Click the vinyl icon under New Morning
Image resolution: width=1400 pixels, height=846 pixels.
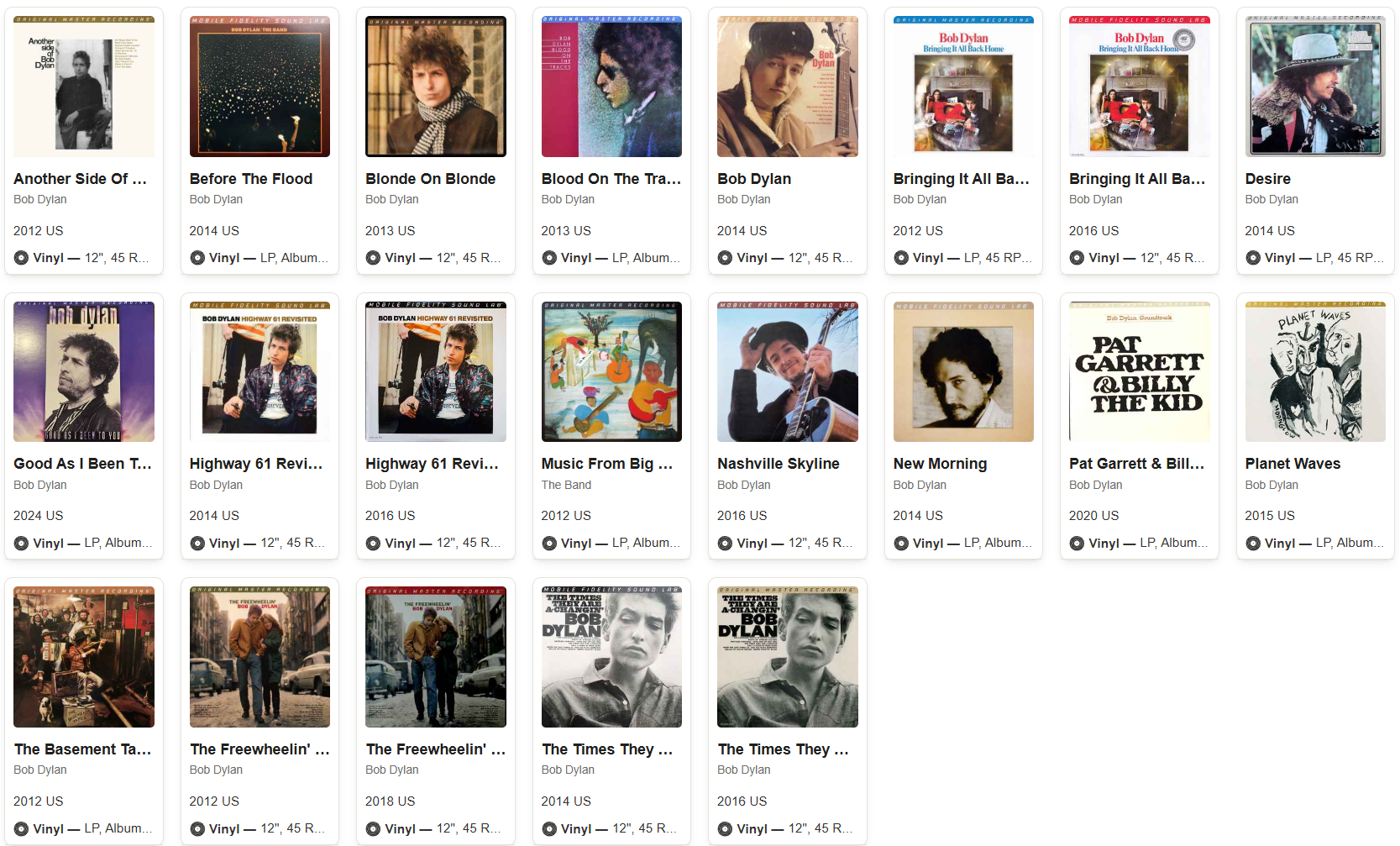(x=901, y=544)
